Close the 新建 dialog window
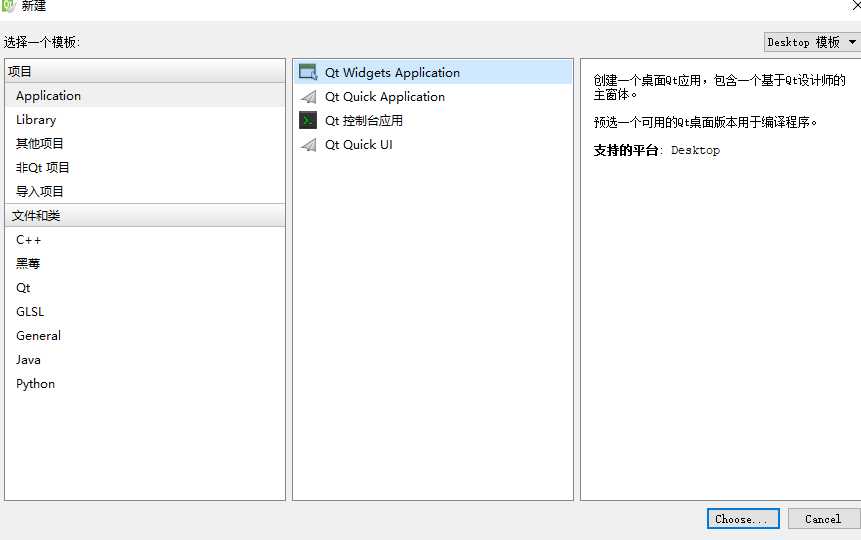This screenshot has width=861, height=540. coord(856,5)
